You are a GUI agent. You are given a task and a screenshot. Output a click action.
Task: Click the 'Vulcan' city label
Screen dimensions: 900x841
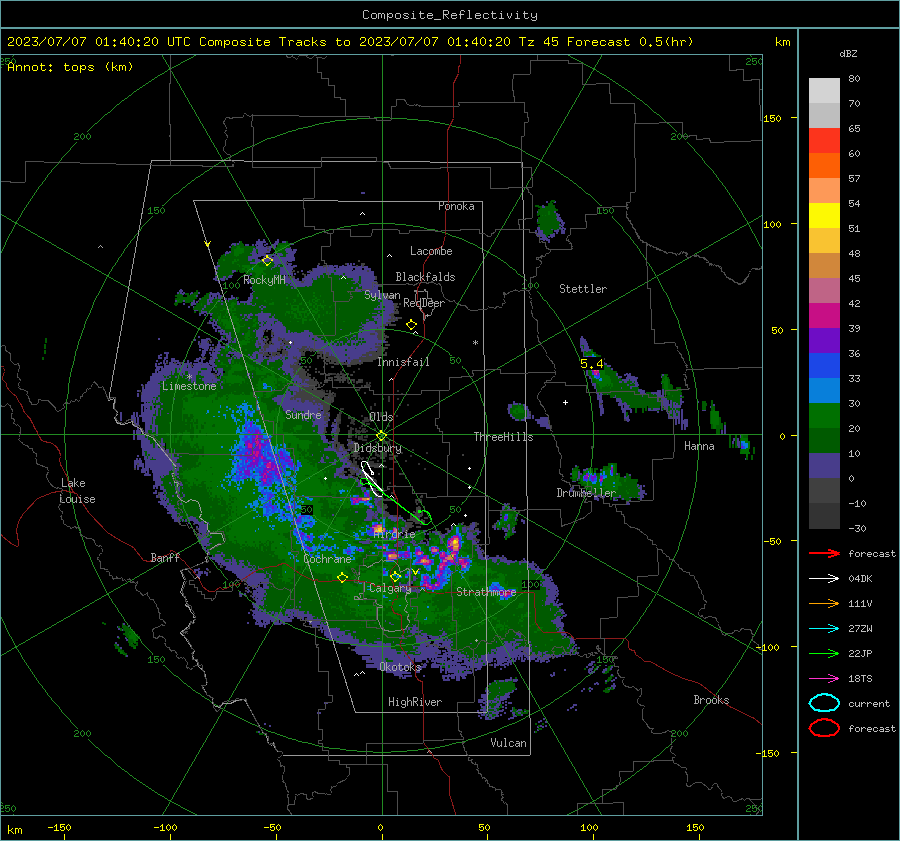tap(509, 743)
